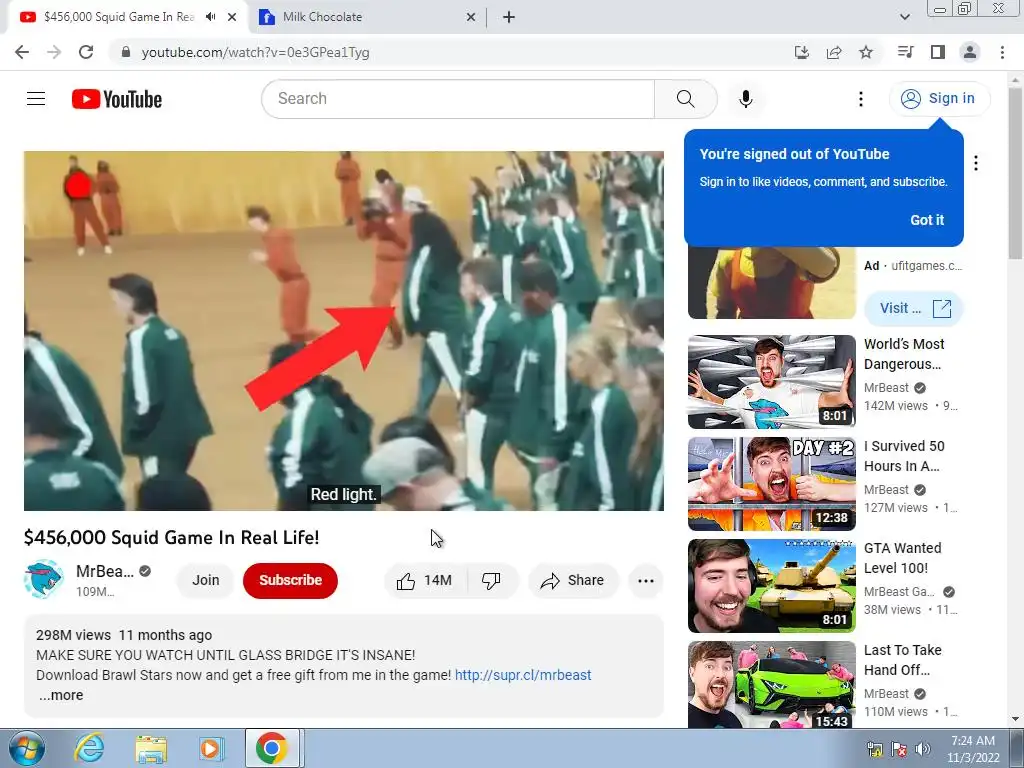Open the YouTube hamburger guide menu
Viewport: 1024px width, 768px height.
point(36,99)
